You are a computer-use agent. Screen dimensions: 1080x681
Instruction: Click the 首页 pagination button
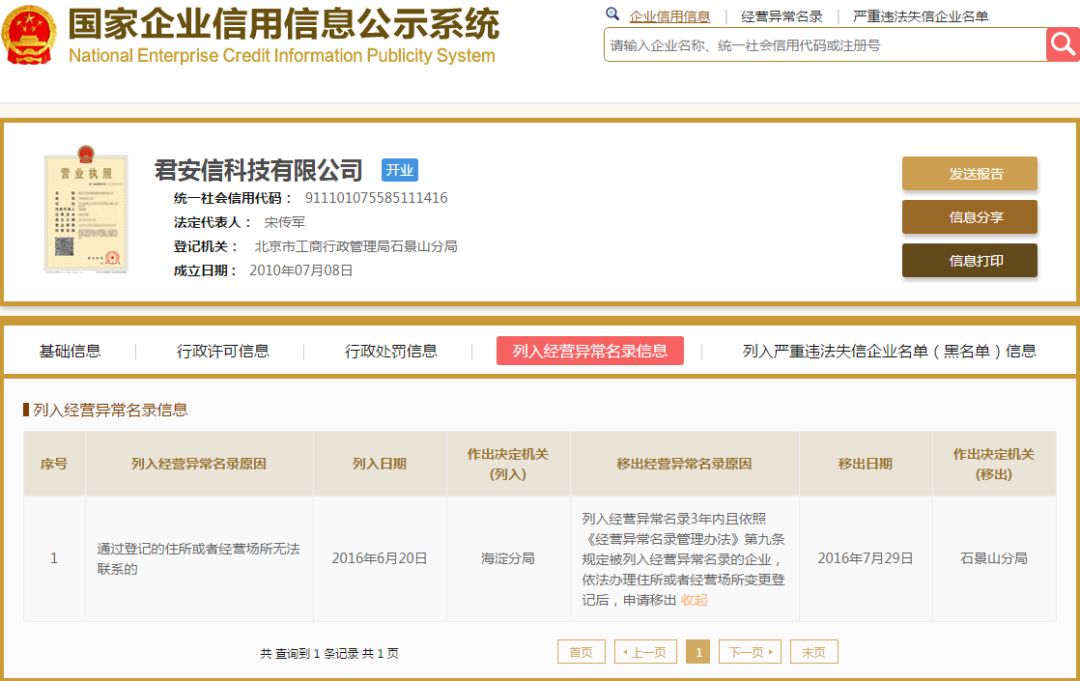click(579, 651)
